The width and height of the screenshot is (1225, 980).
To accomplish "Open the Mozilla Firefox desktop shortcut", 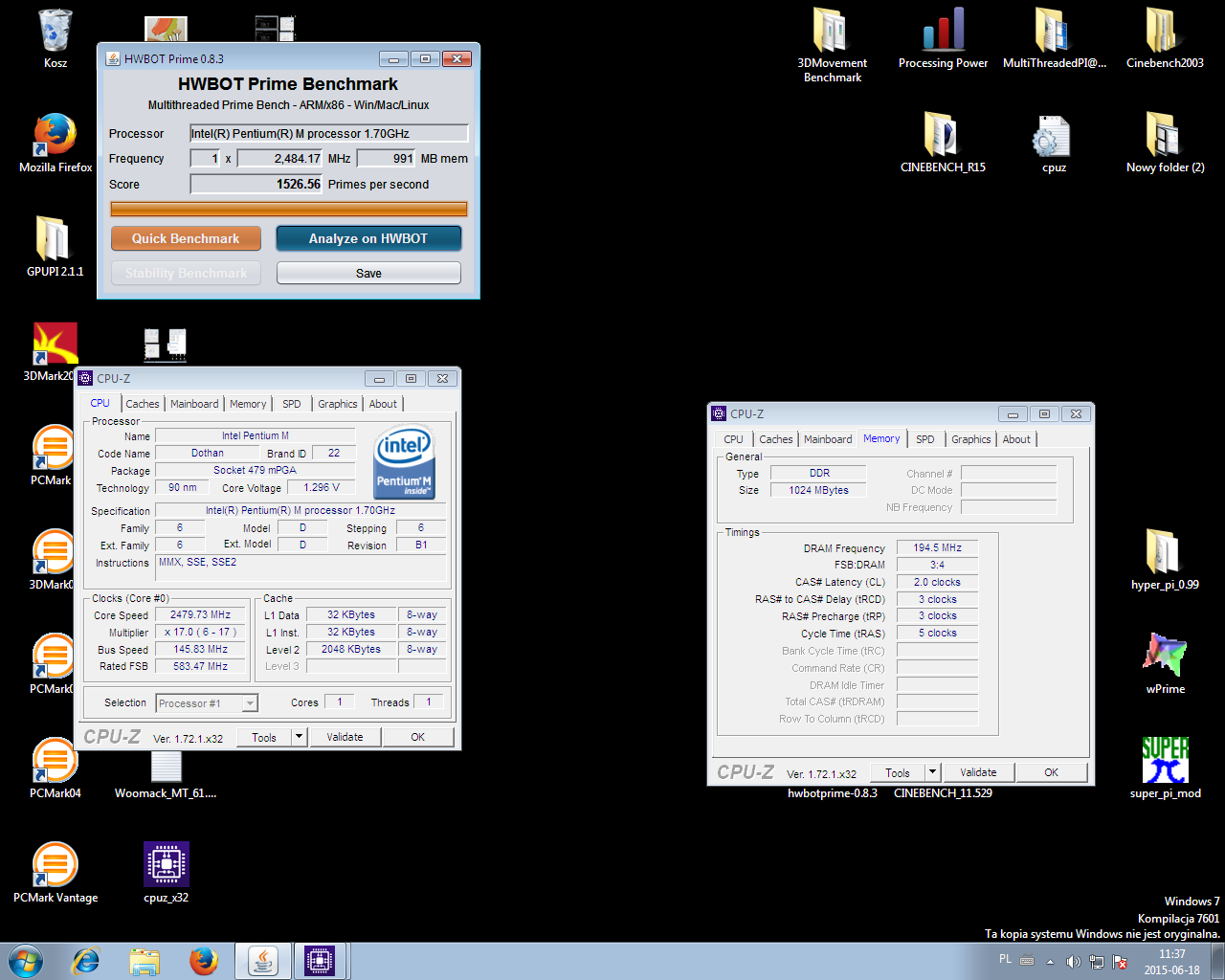I will 56,143.
